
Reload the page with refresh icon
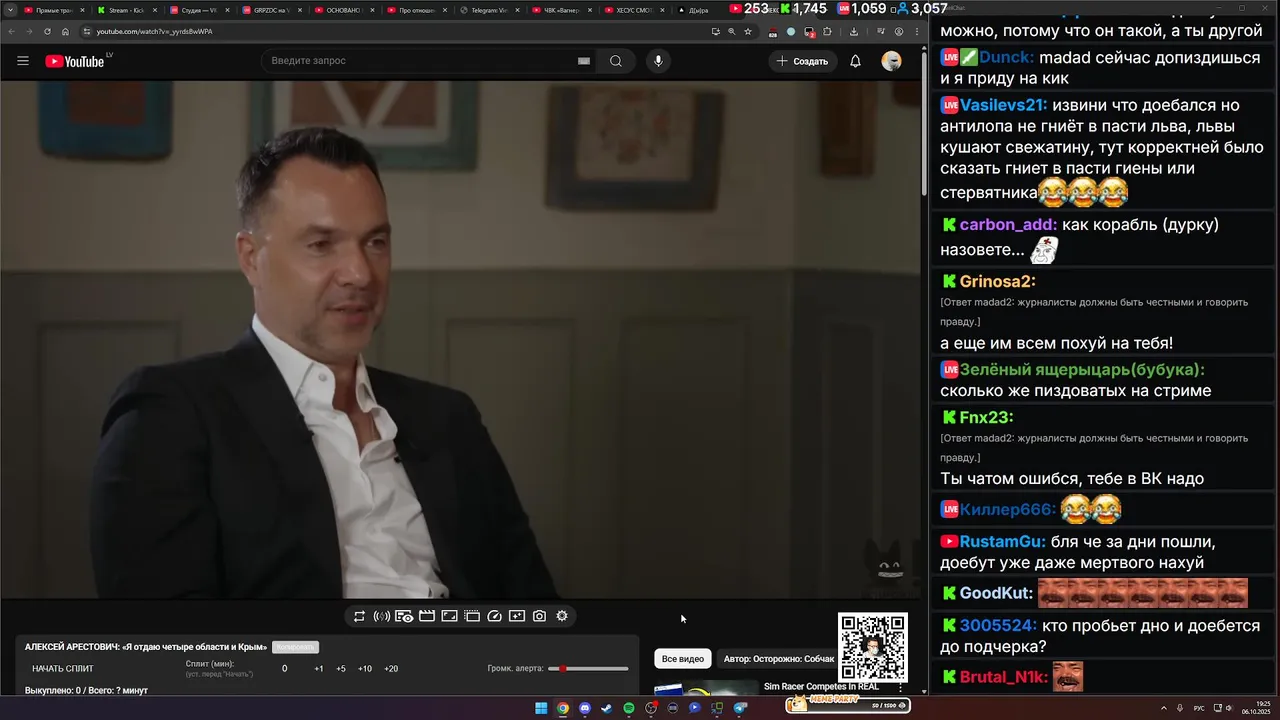click(47, 31)
